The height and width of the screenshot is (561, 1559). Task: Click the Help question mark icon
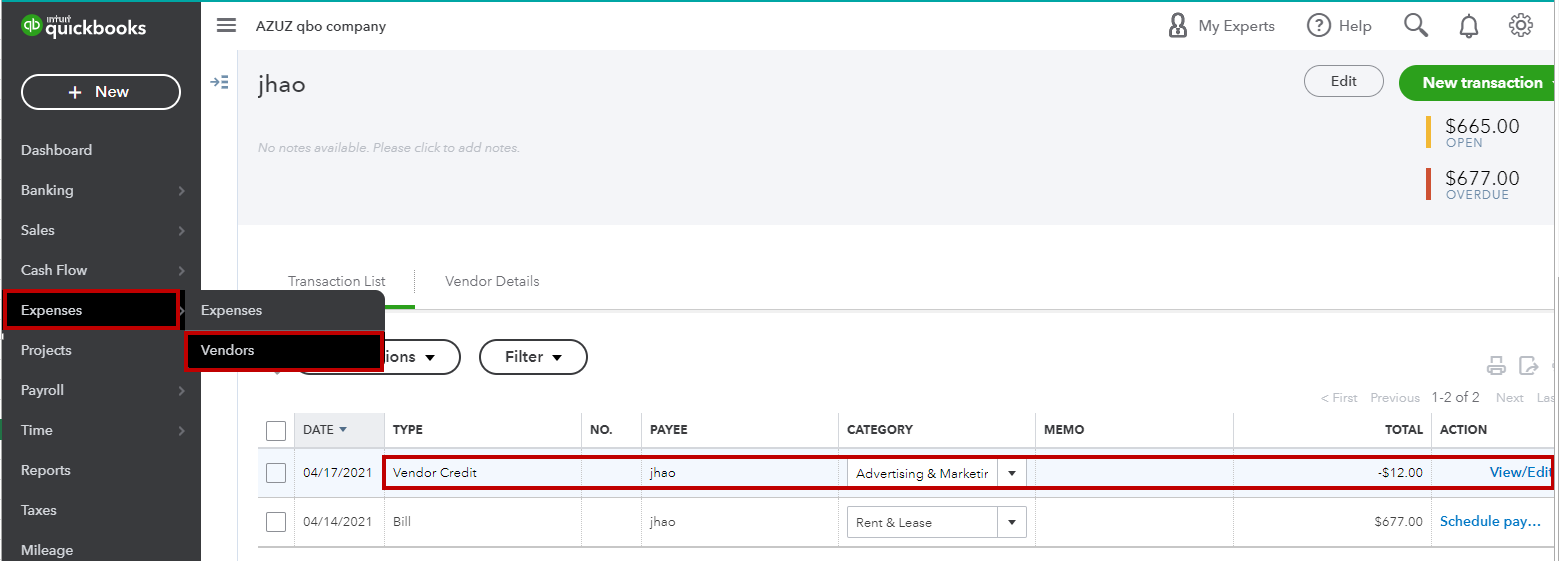[1319, 26]
